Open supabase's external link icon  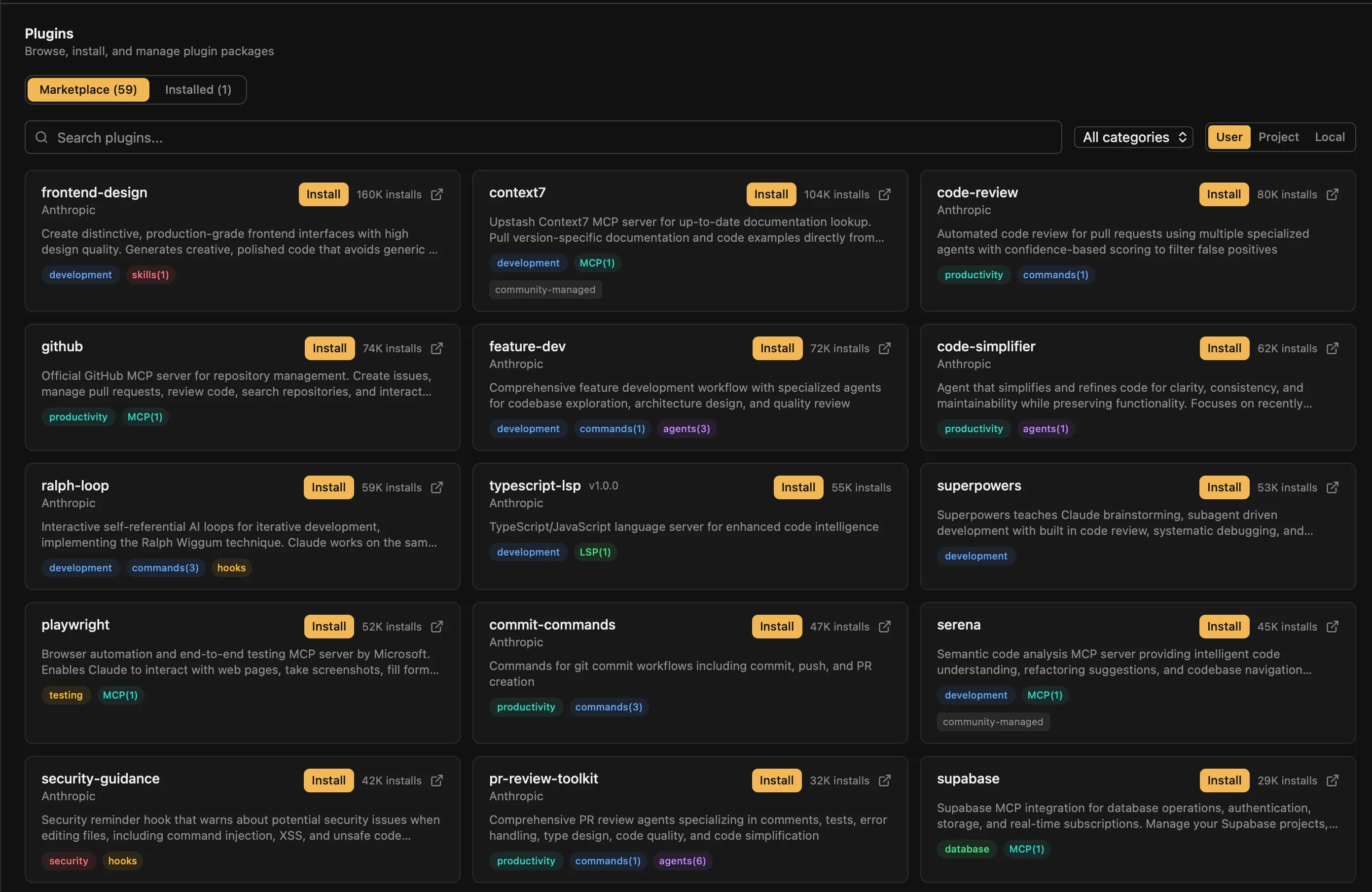click(1333, 780)
